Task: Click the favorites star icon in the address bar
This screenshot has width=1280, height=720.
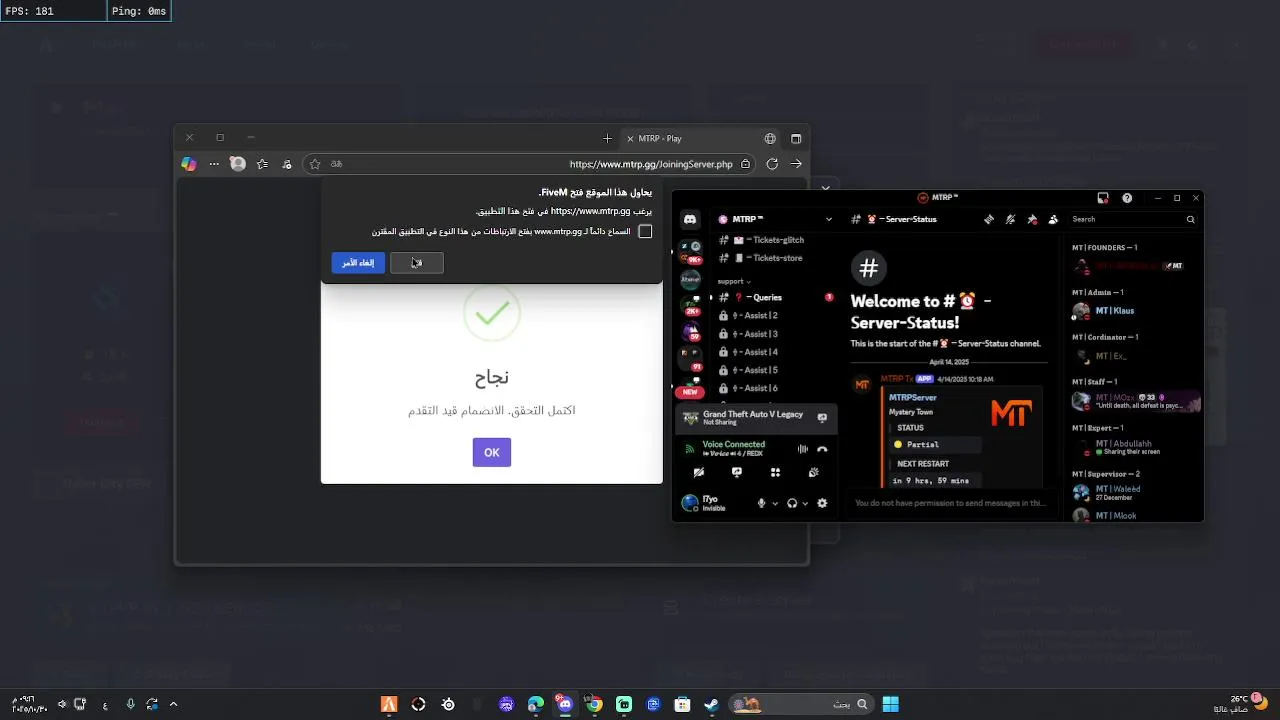Action: pos(315,164)
